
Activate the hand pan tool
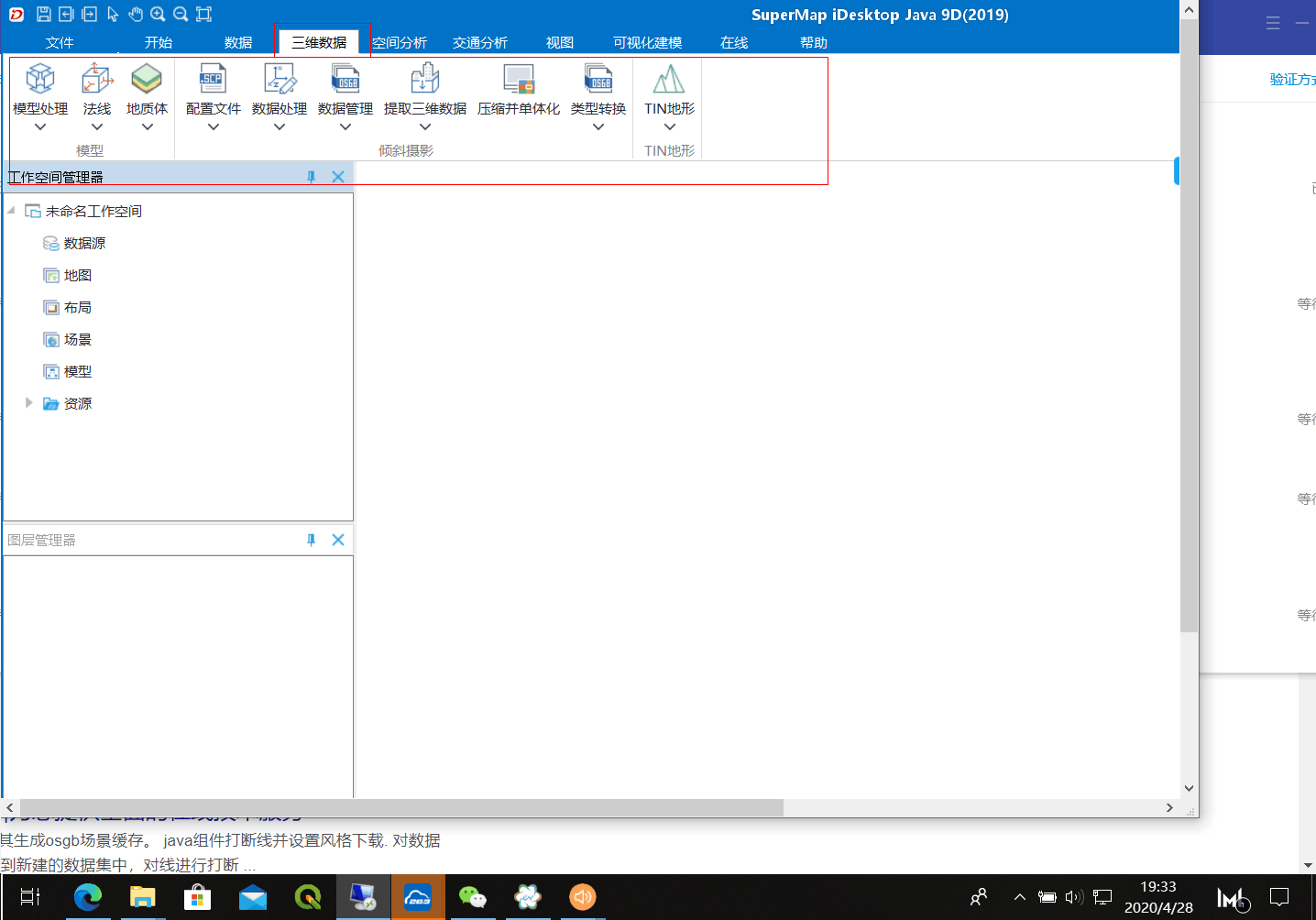click(x=136, y=14)
